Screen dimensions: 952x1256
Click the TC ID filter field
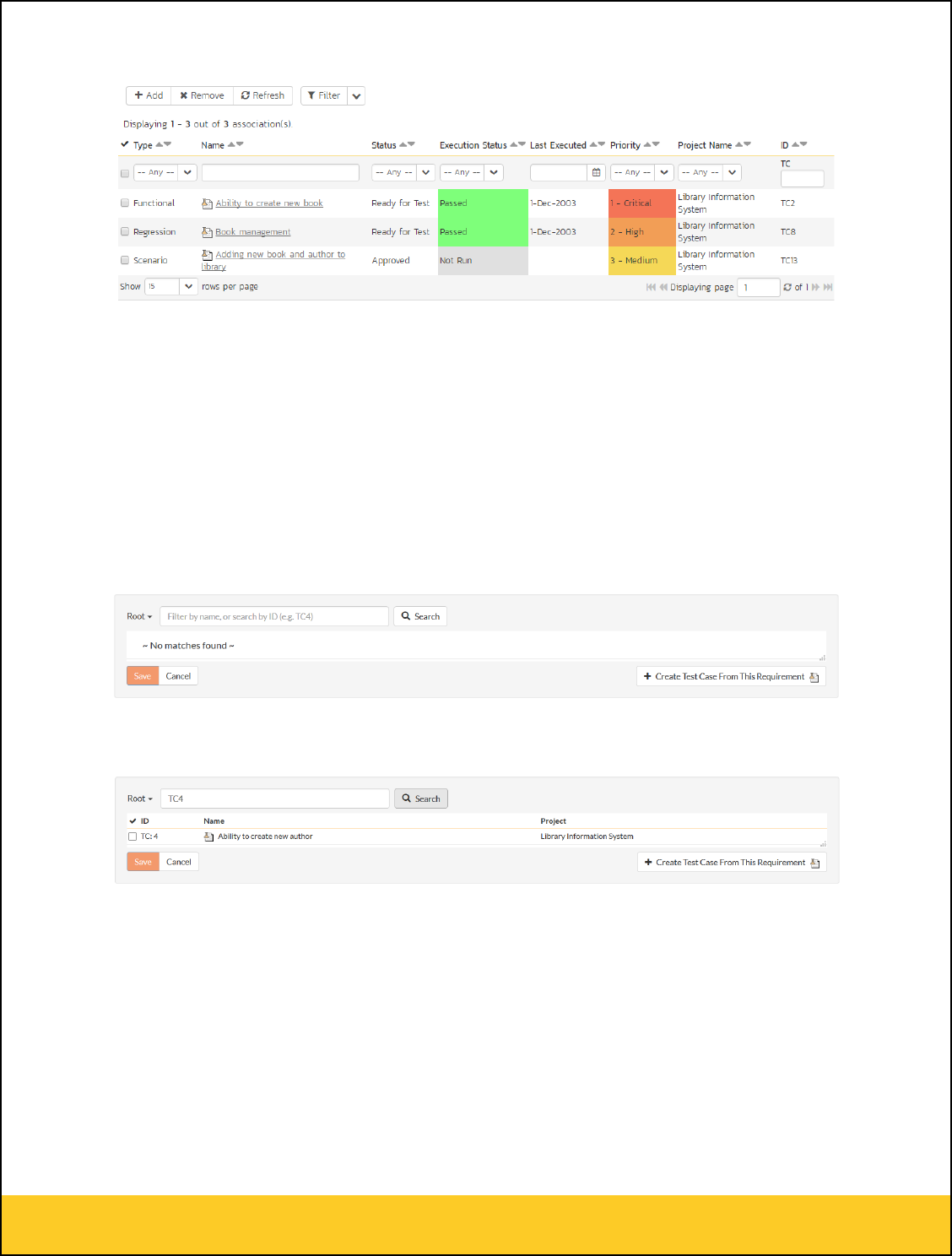point(802,178)
